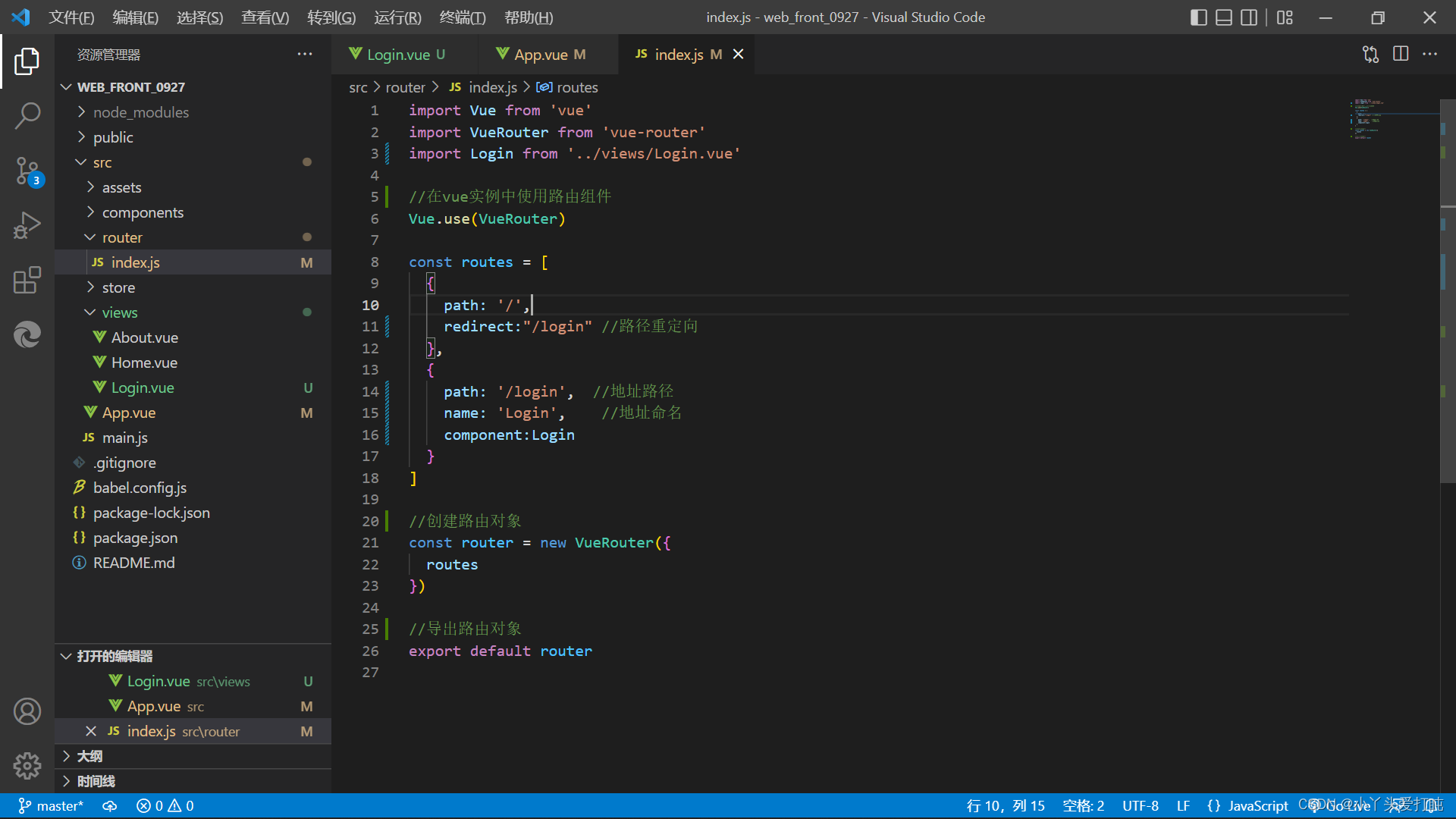The width and height of the screenshot is (1456, 819).
Task: Click router breadcrumb in editor path
Action: 405,87
